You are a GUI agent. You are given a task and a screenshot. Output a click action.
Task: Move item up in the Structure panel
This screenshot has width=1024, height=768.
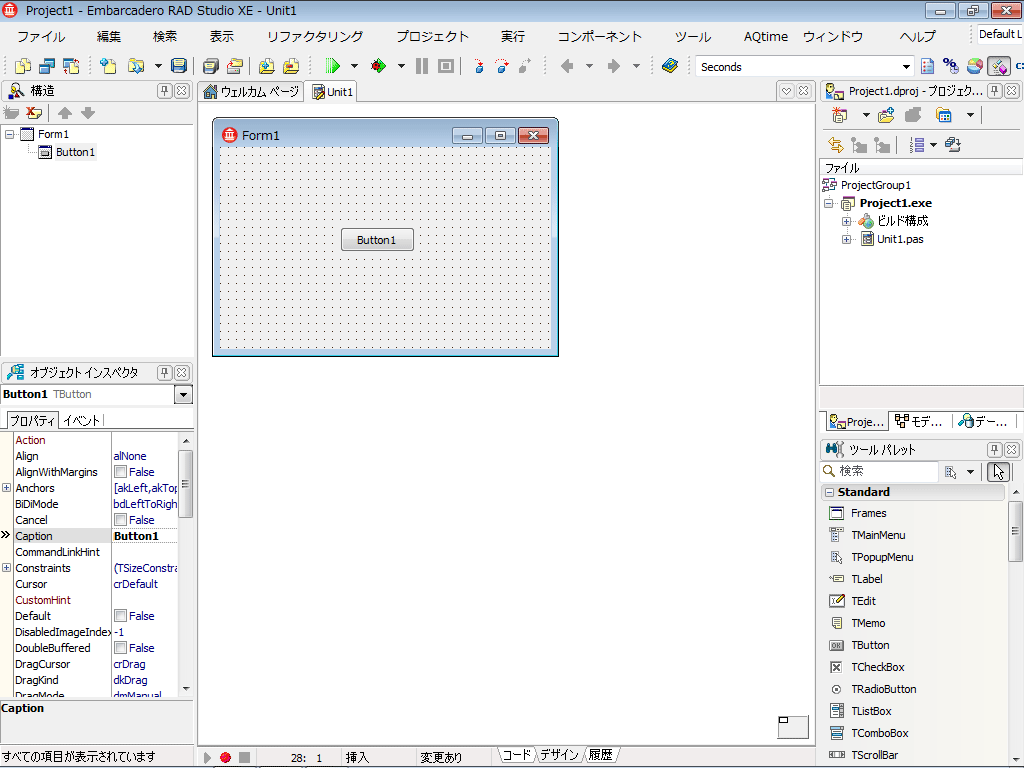[x=65, y=113]
